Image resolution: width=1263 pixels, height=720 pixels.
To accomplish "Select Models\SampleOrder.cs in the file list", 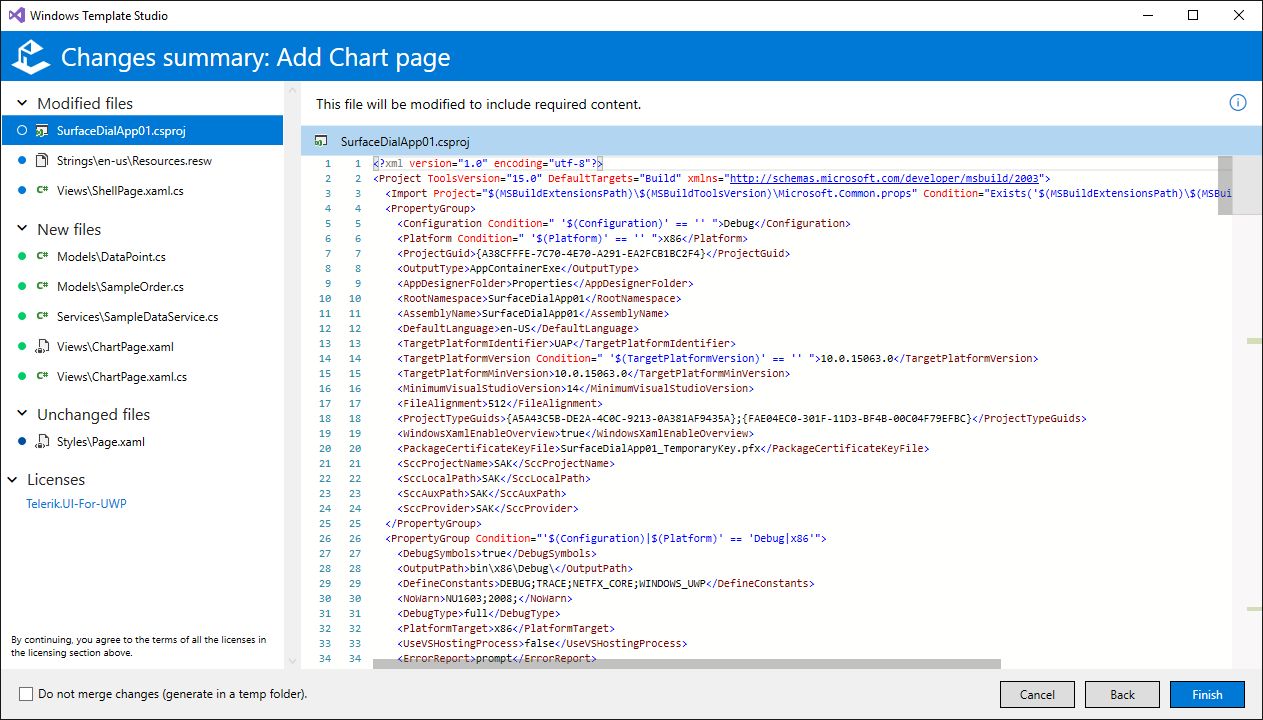I will point(120,286).
